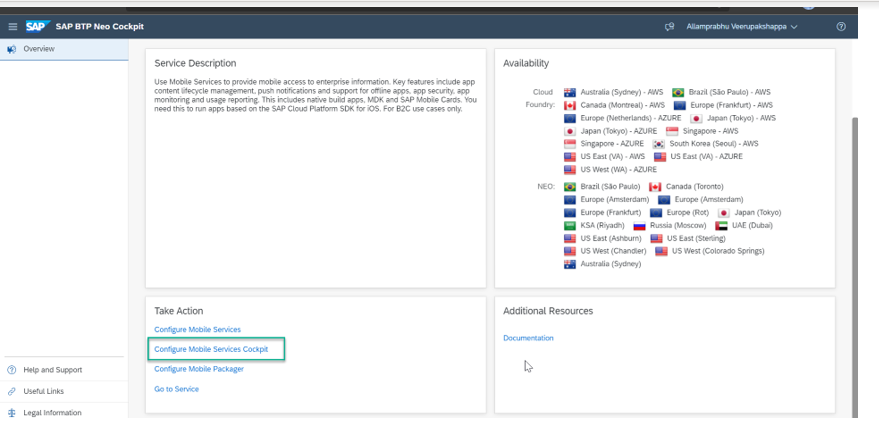Click the KSA (Riyadh) flag
879x436 pixels.
point(570,226)
